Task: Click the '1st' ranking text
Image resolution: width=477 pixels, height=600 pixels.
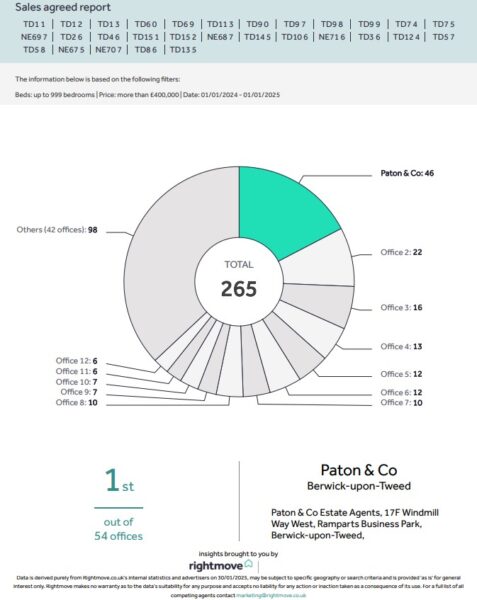Action: [x=119, y=480]
